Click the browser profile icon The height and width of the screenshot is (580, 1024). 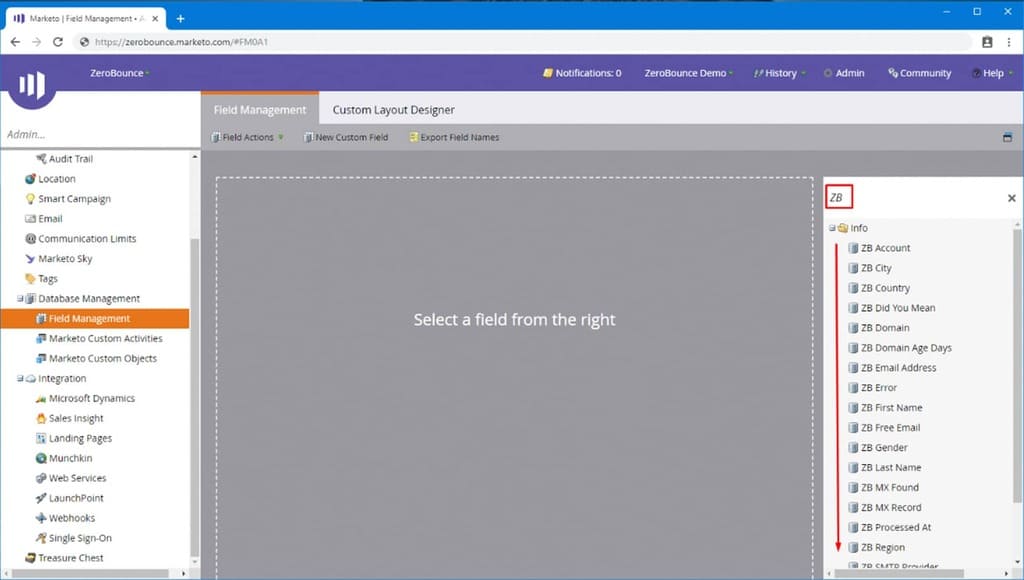[x=987, y=42]
